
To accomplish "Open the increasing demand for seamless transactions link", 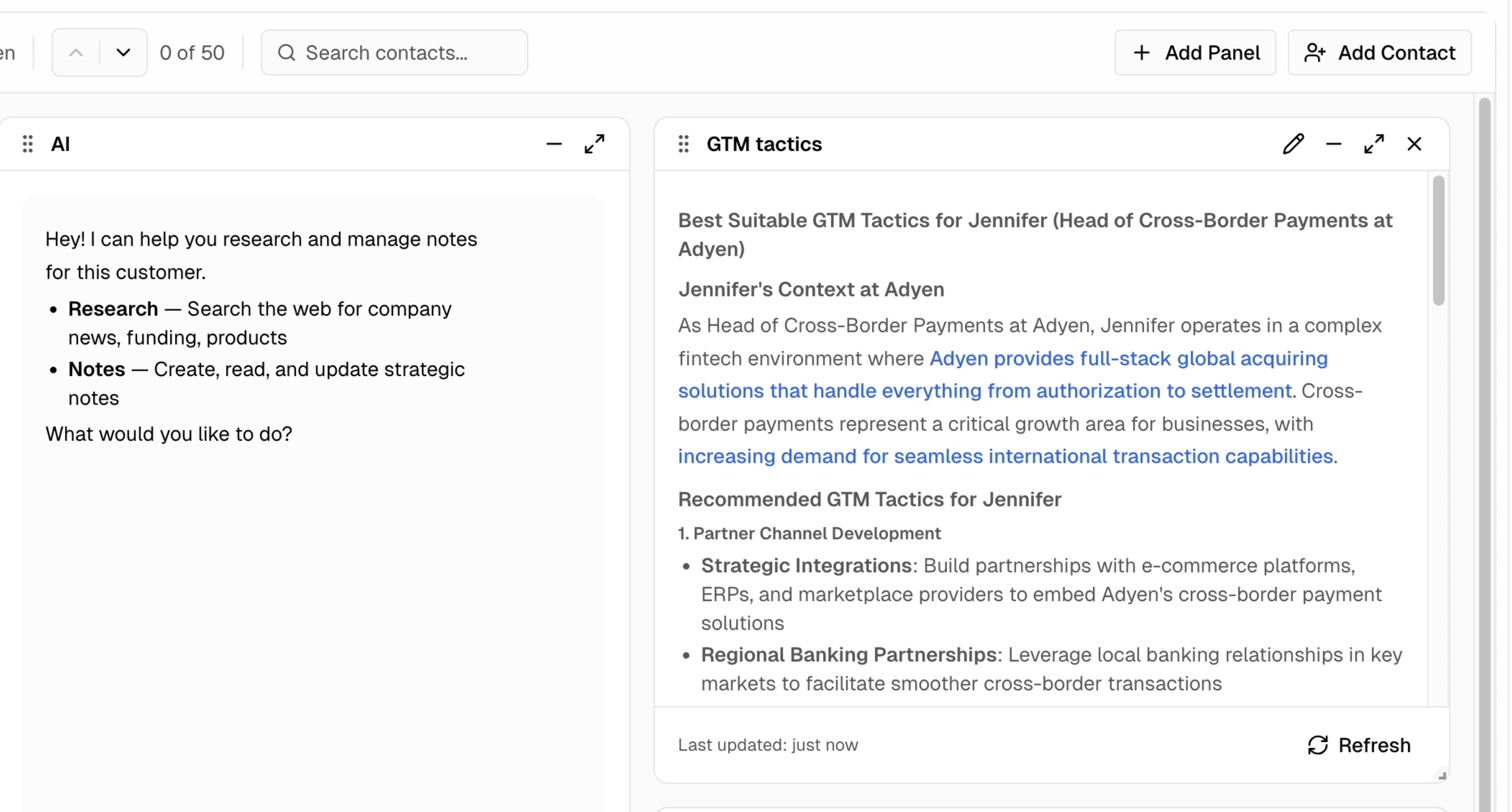I will [1005, 456].
